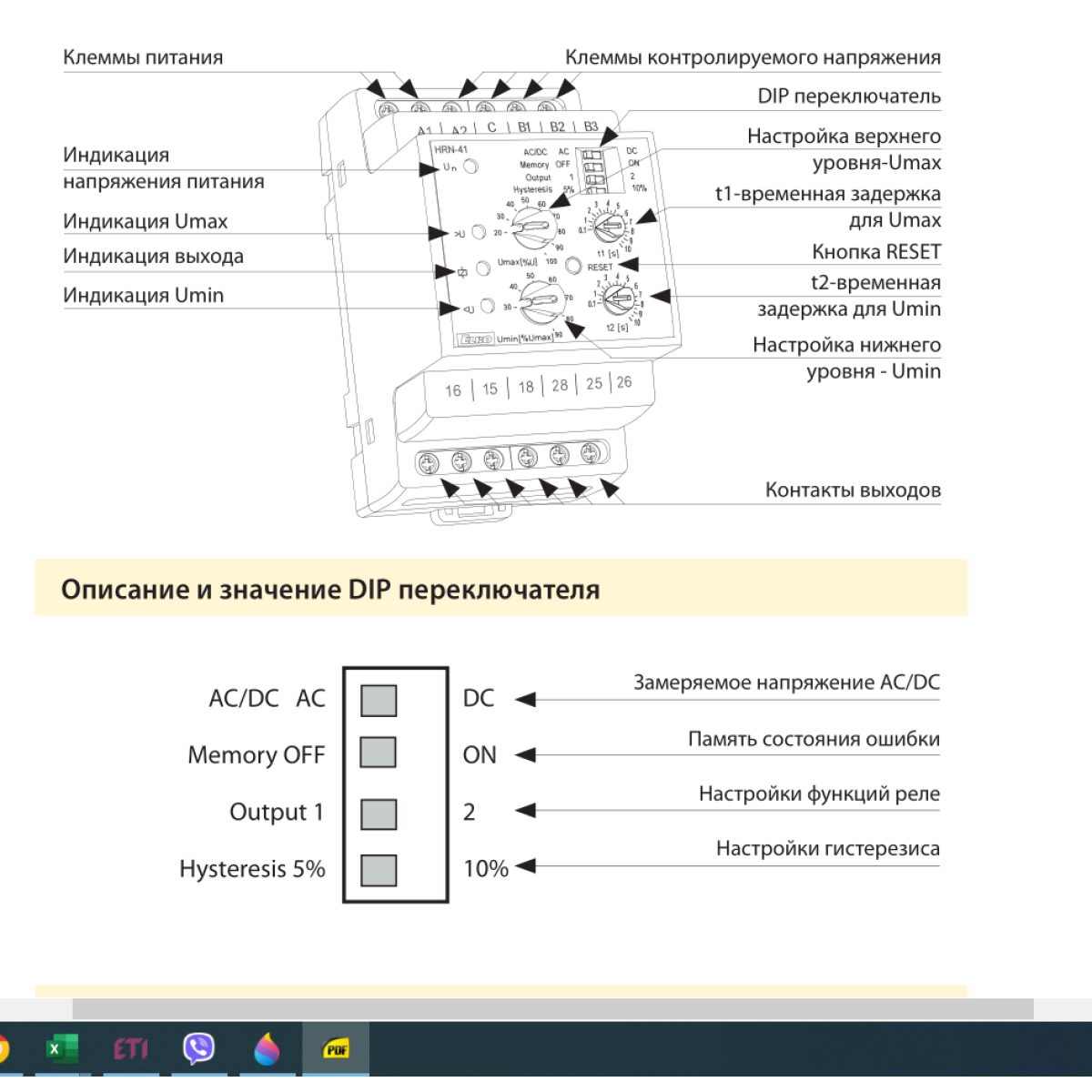Click the 'Контакты выходов' label
Viewport: 1092px width, 1092px height.
tap(852, 490)
